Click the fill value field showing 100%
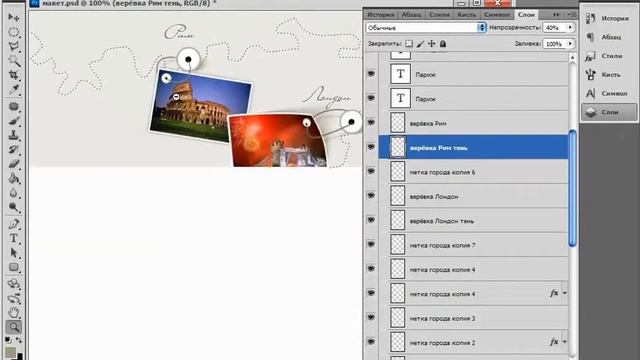 click(555, 44)
